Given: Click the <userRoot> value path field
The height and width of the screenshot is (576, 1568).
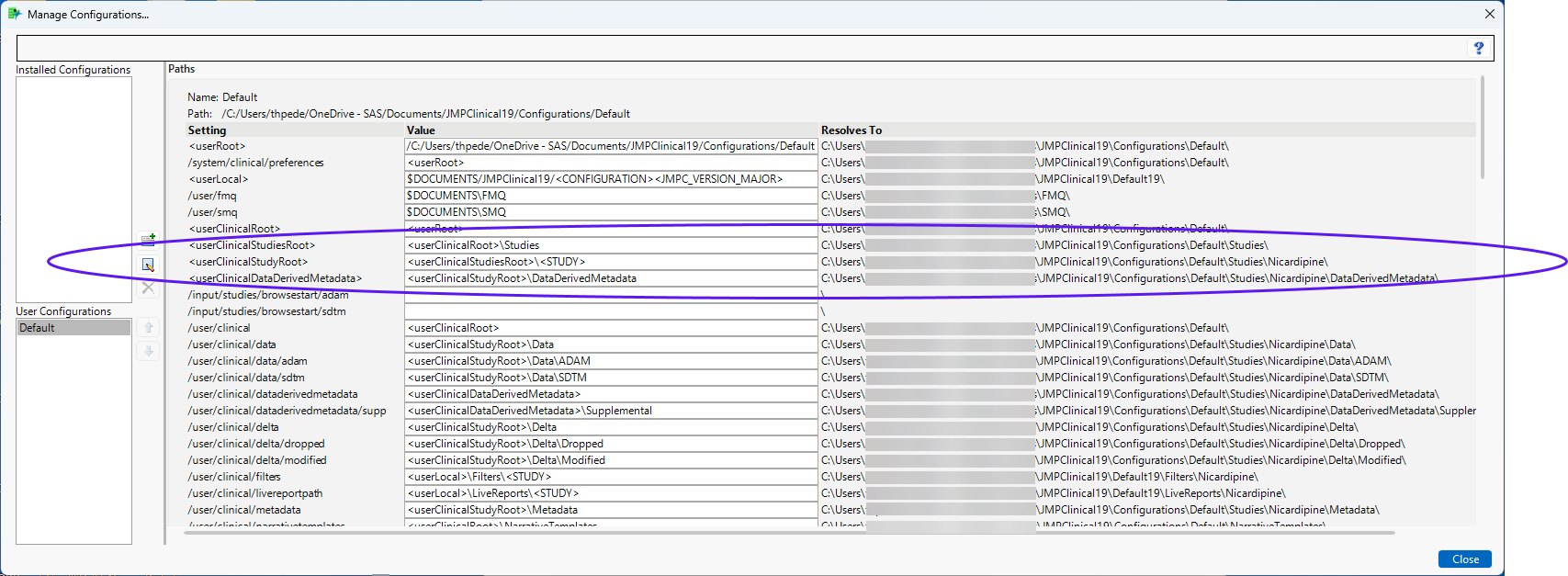Looking at the screenshot, I should (611, 146).
